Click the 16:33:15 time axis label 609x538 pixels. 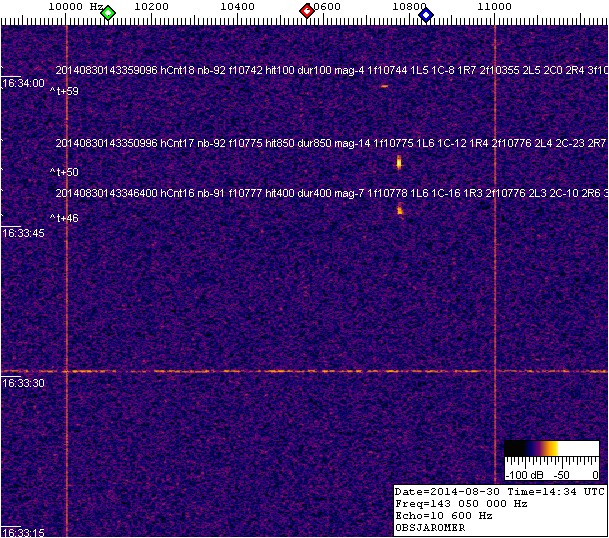(x=23, y=532)
